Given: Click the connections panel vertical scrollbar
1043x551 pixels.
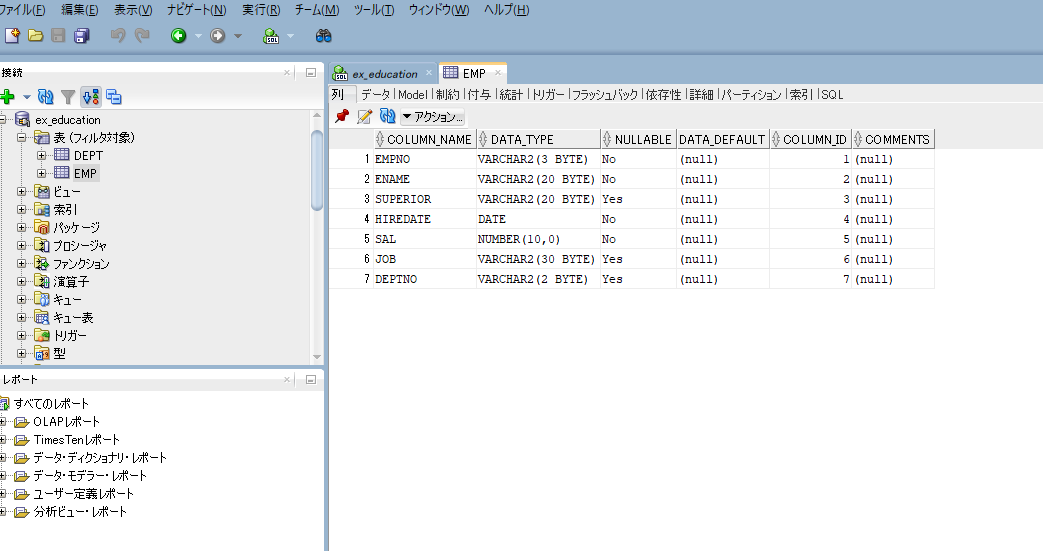Looking at the screenshot, I should (x=317, y=170).
